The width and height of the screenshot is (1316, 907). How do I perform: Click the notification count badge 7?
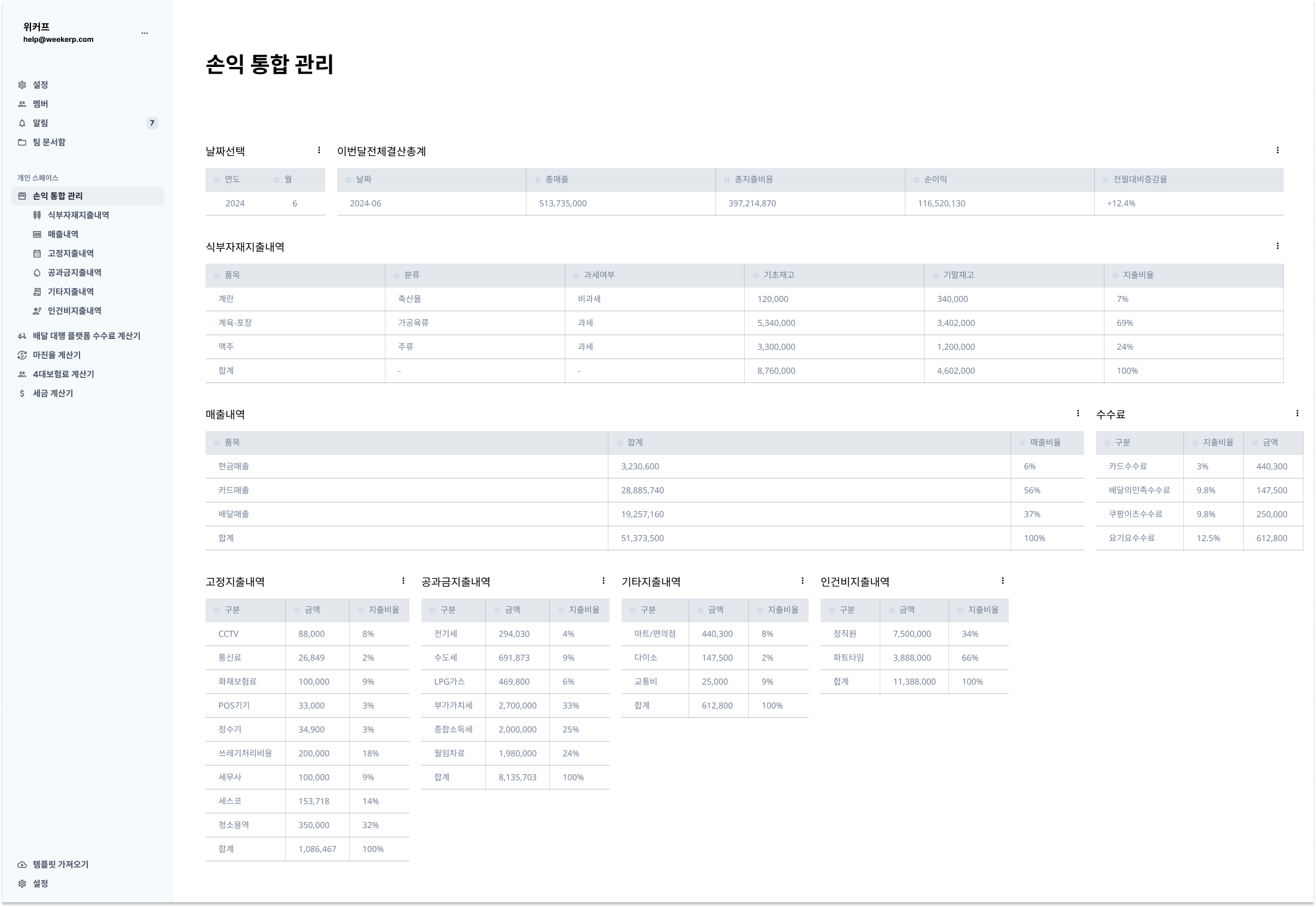152,123
